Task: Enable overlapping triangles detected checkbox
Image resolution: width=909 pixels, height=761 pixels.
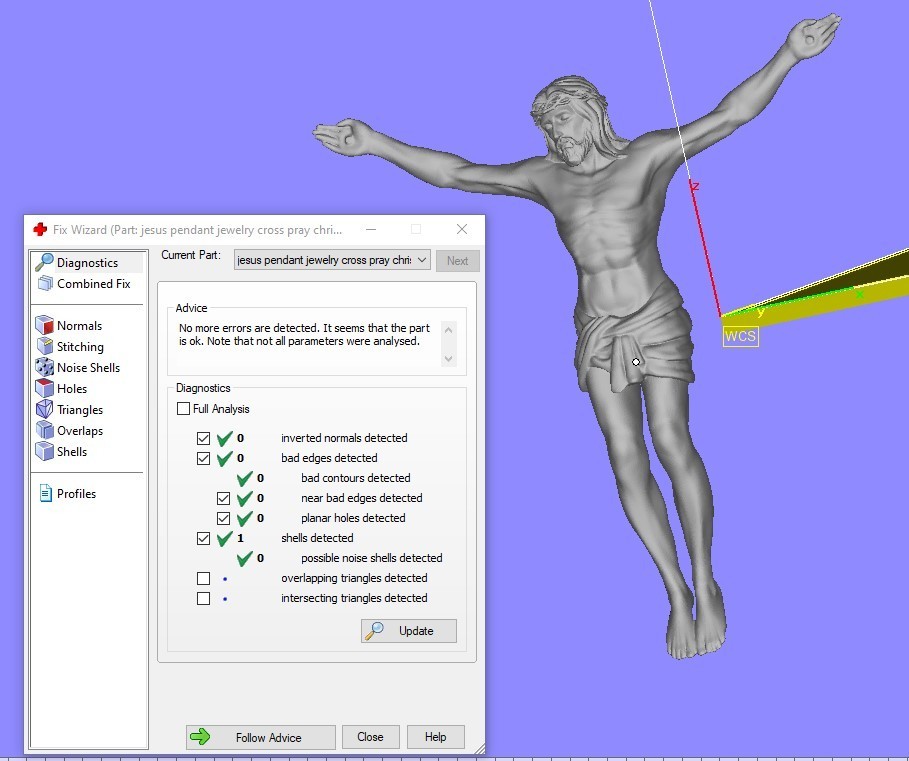Action: pyautogui.click(x=204, y=578)
